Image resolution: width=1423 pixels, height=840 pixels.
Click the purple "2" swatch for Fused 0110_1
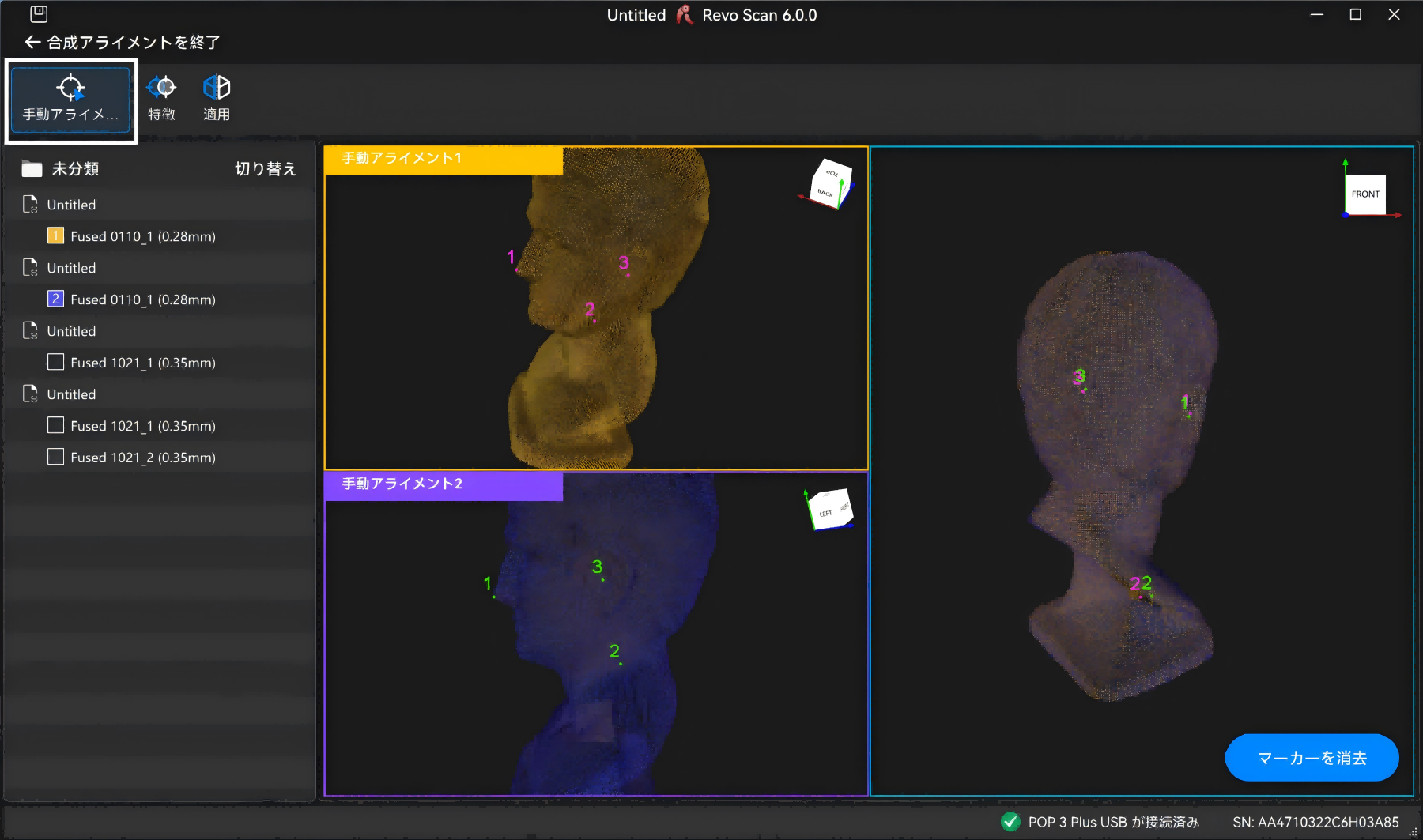(55, 299)
